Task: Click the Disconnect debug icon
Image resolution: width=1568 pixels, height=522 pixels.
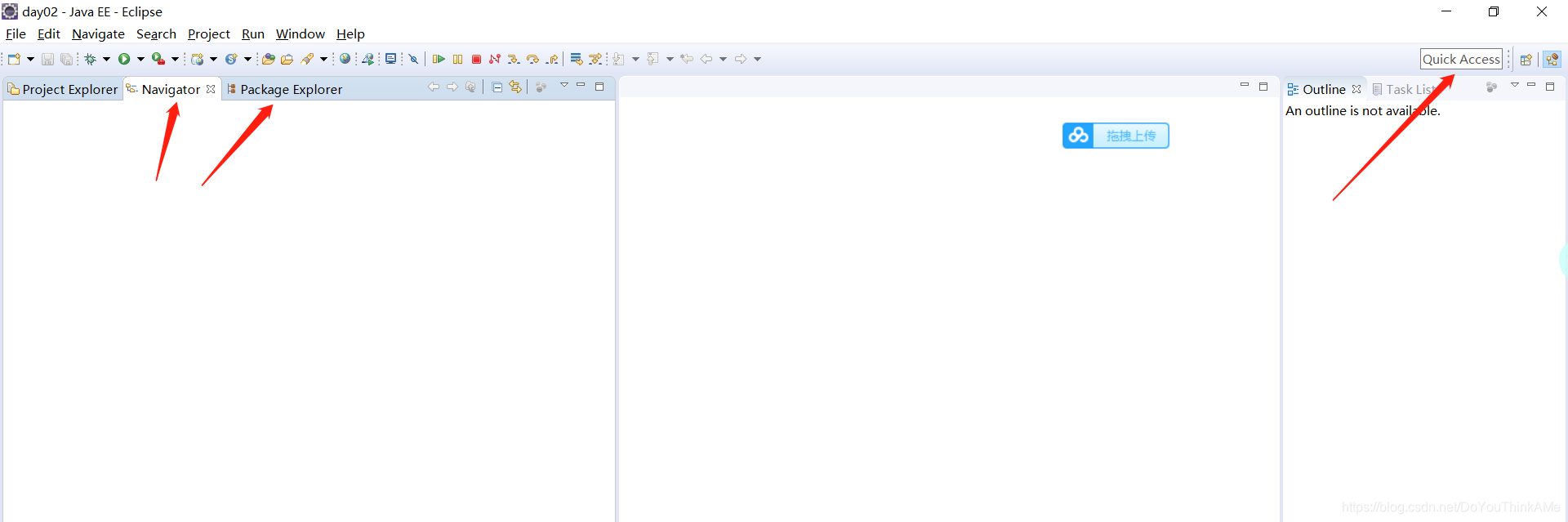Action: point(495,59)
